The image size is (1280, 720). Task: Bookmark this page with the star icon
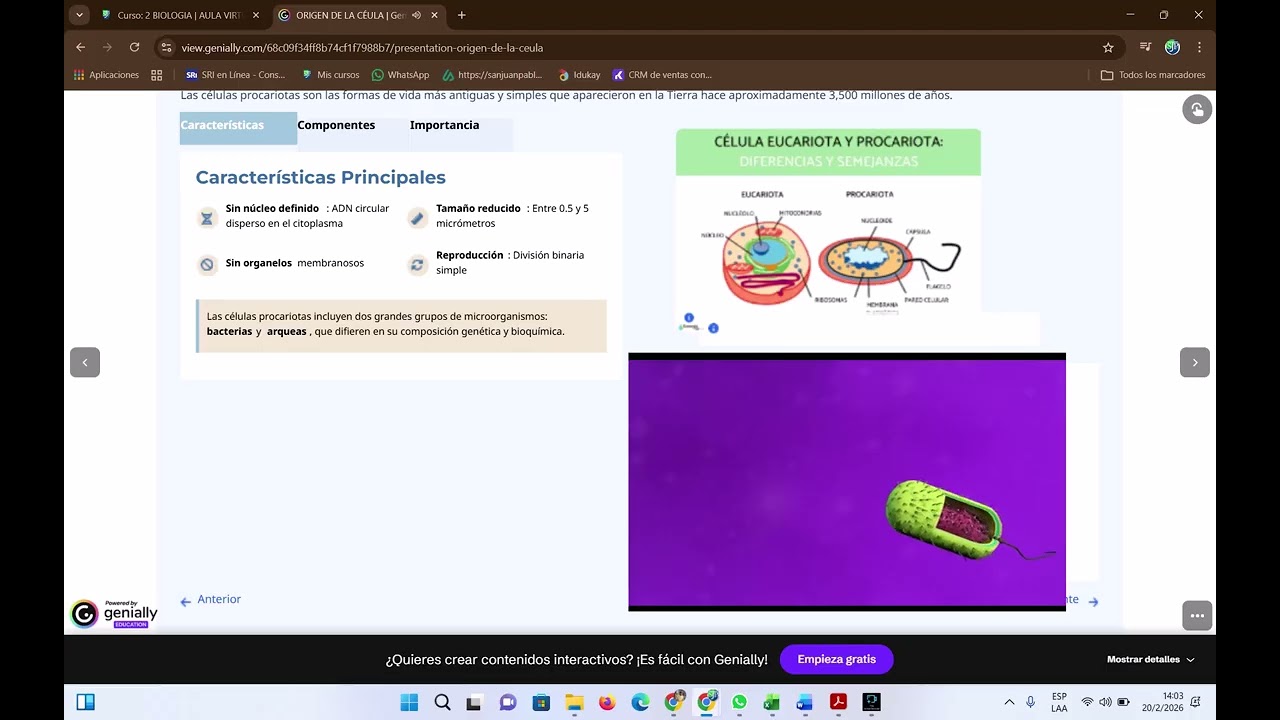tap(1108, 47)
